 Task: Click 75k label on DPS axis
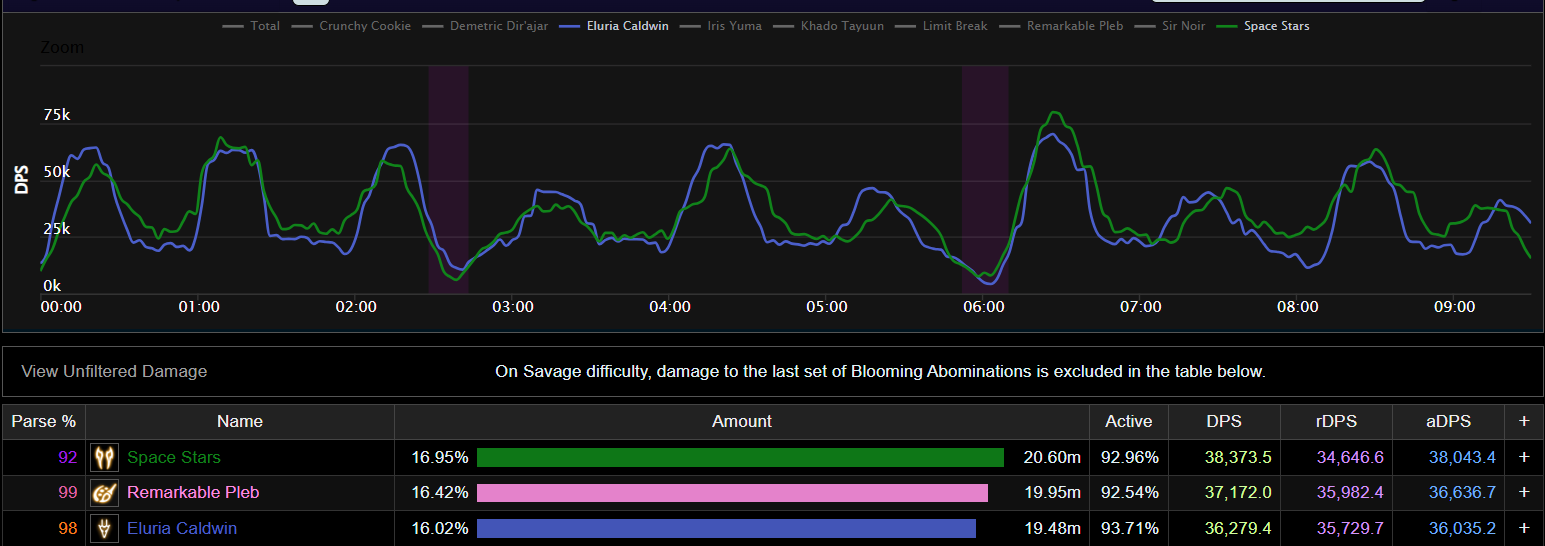pos(56,115)
